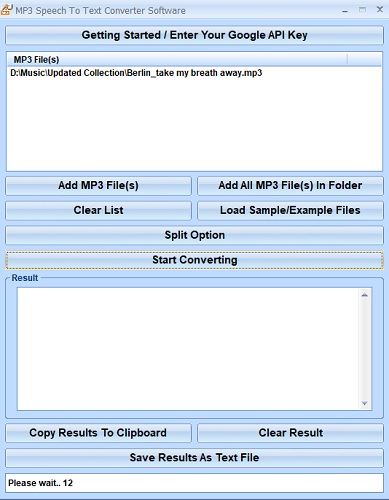Close the MP3 Speech To Text Converter window
The image size is (389, 500).
coord(380,10)
